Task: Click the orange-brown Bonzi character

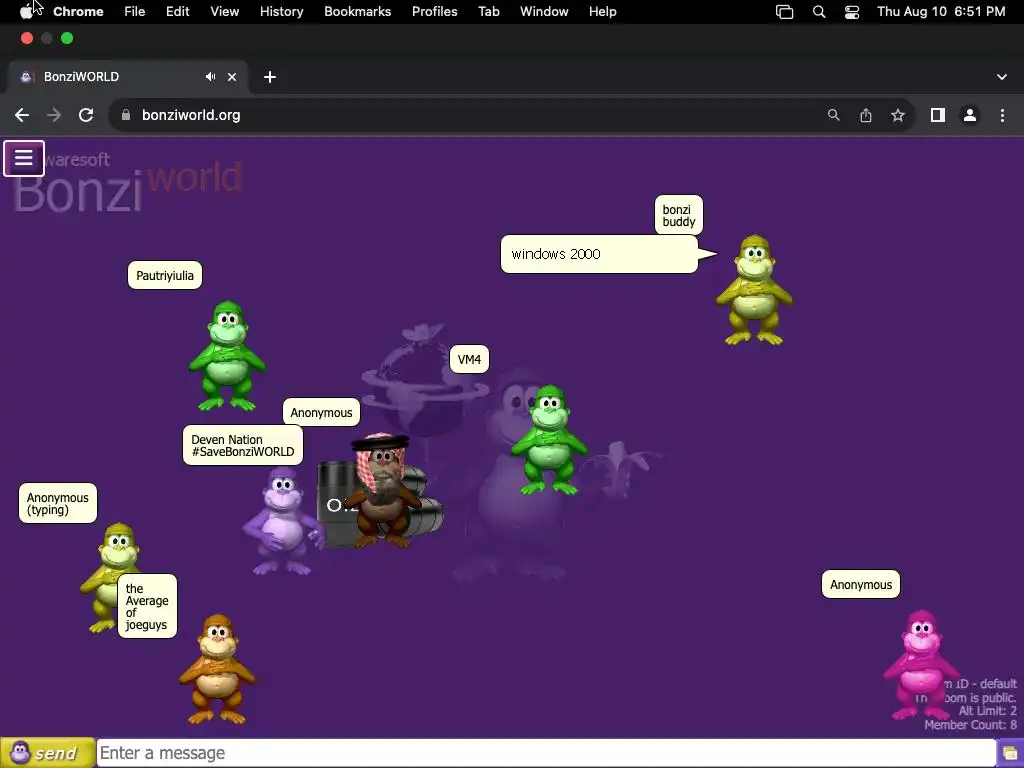Action: (x=217, y=669)
